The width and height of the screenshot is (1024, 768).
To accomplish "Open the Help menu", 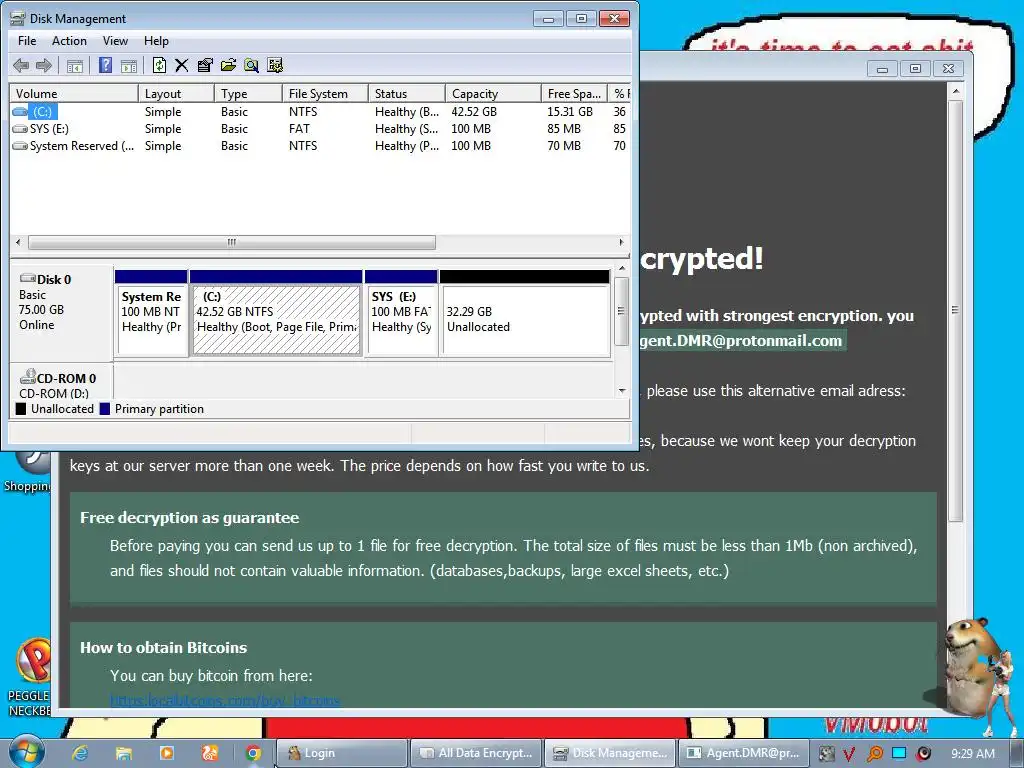I will [156, 40].
